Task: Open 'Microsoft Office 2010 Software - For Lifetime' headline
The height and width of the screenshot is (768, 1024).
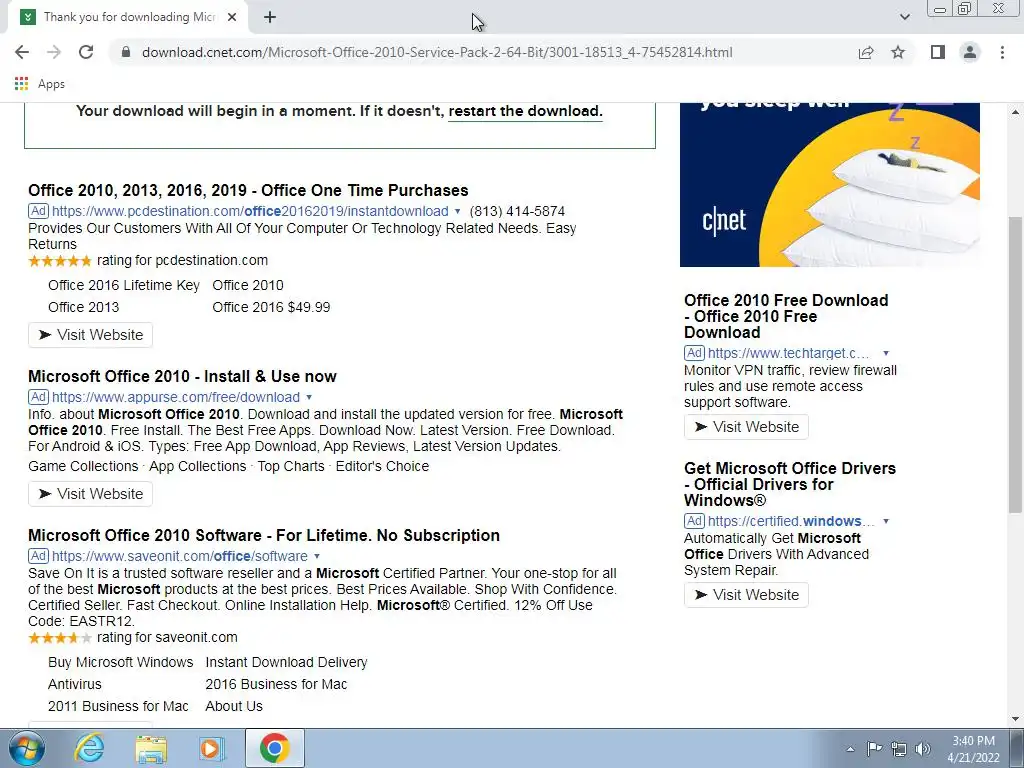Action: (x=264, y=535)
